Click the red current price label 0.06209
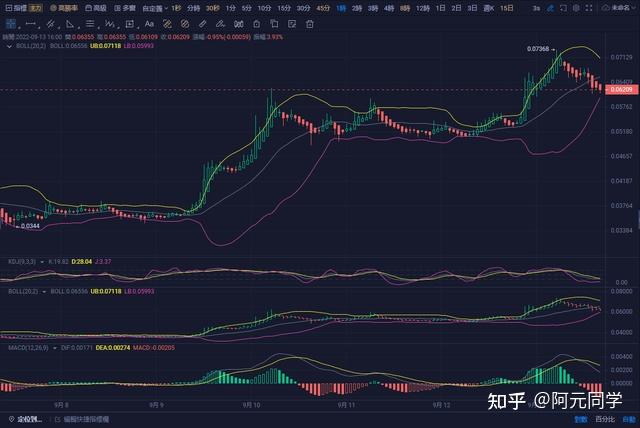The height and width of the screenshot is (428, 640). click(x=622, y=89)
